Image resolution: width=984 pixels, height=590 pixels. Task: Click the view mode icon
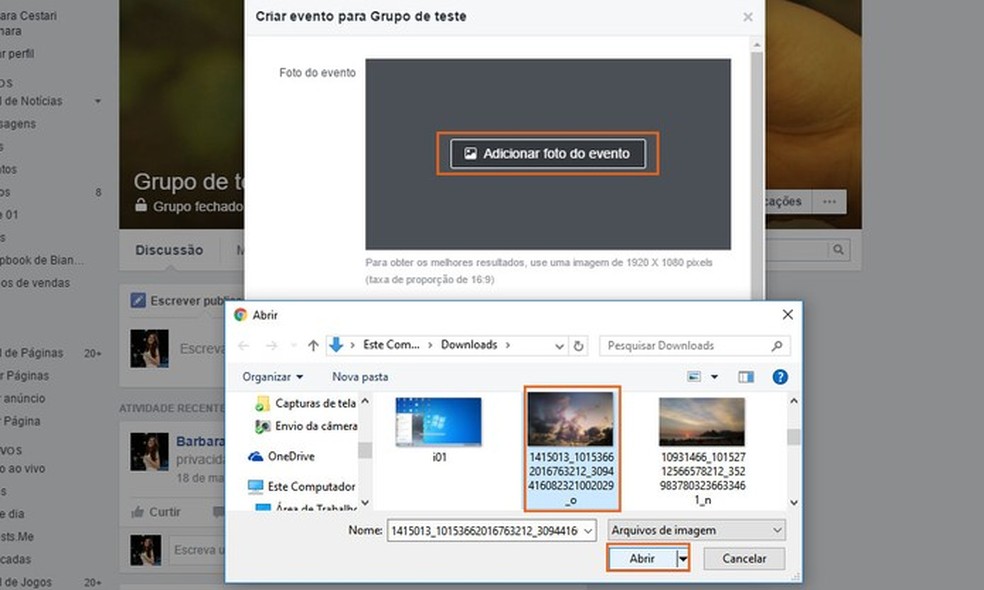[693, 377]
